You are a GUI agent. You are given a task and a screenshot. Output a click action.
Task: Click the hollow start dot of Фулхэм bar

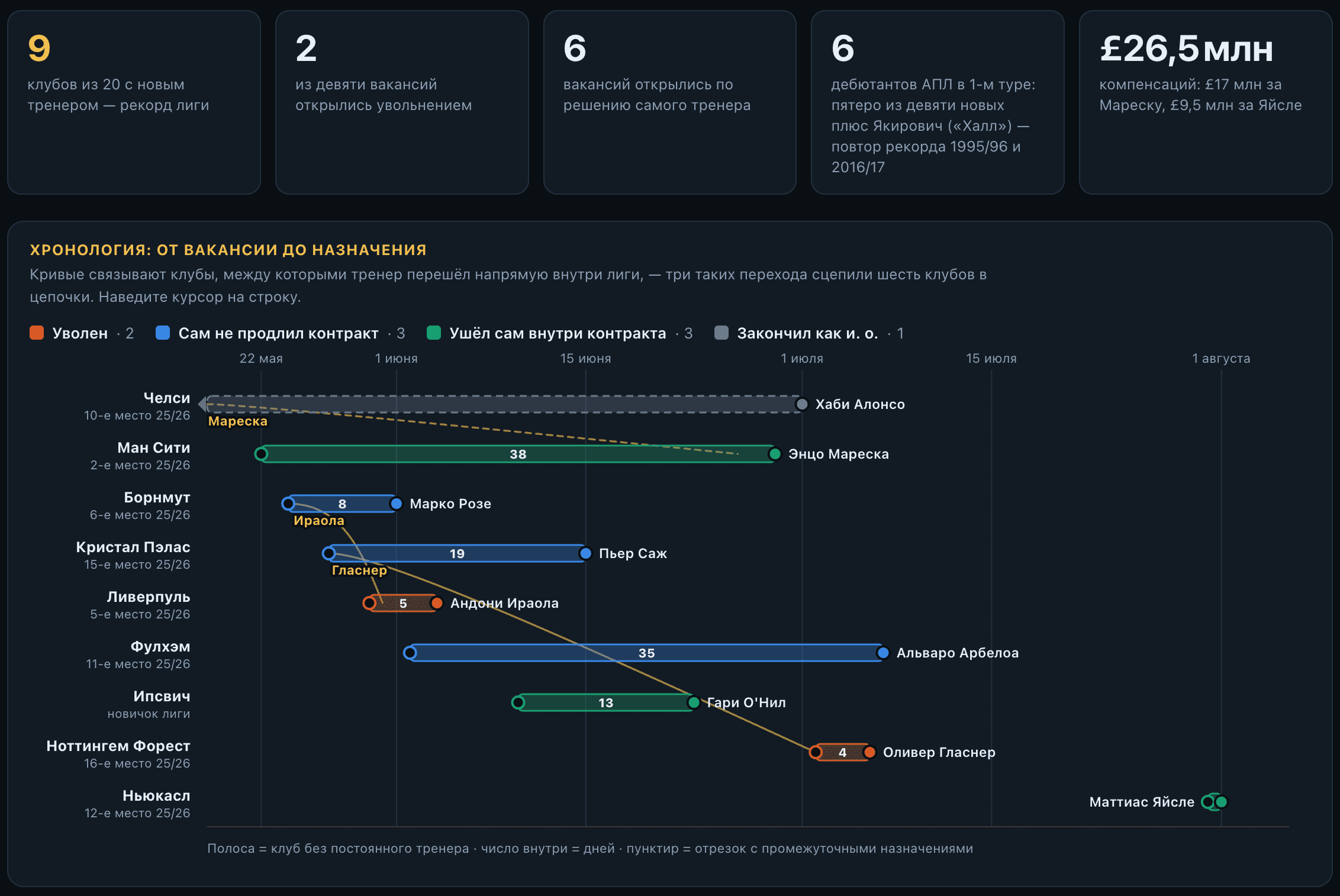(410, 653)
